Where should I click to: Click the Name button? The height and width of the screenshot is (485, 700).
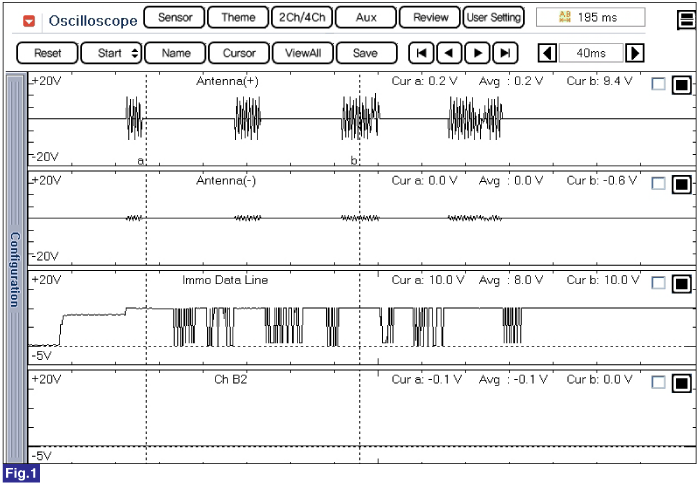(x=175, y=53)
